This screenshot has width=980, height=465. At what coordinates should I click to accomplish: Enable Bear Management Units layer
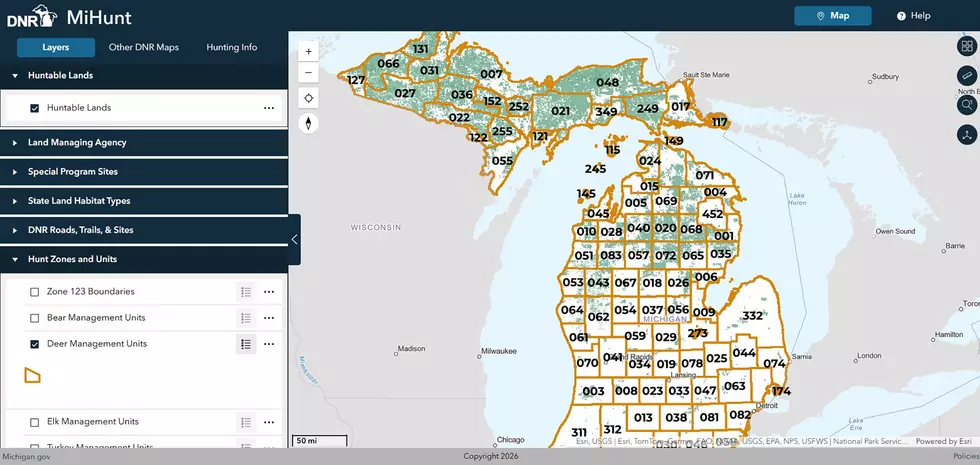click(x=34, y=318)
